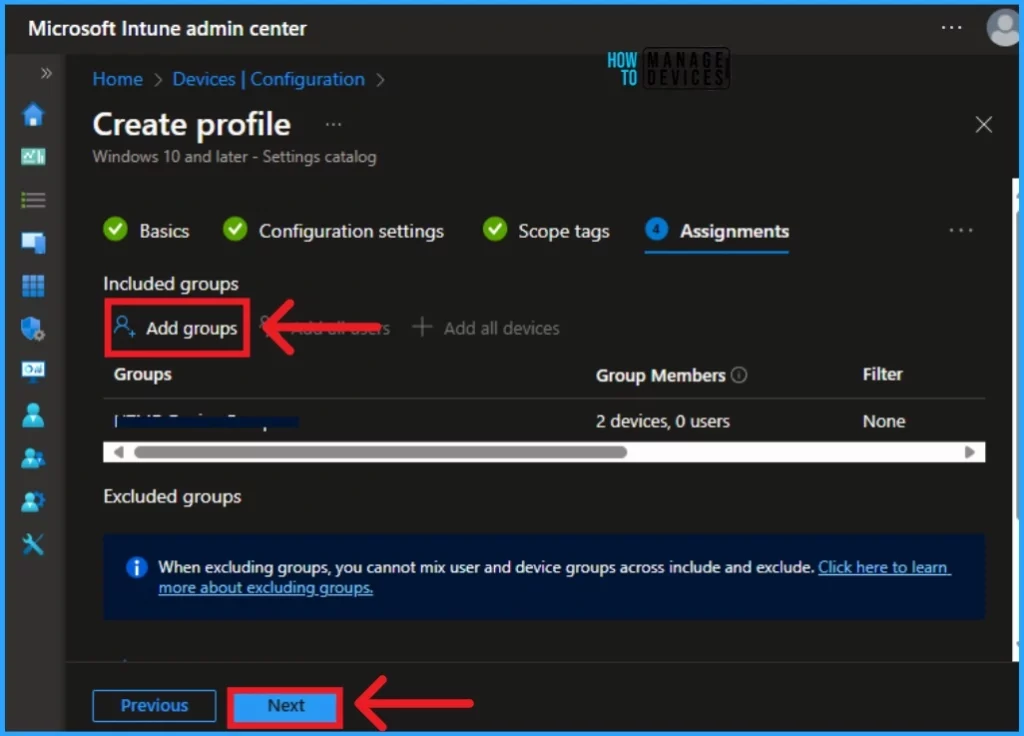Screen dimensions: 1024x736
Task: Click the Next button
Action: coord(285,705)
